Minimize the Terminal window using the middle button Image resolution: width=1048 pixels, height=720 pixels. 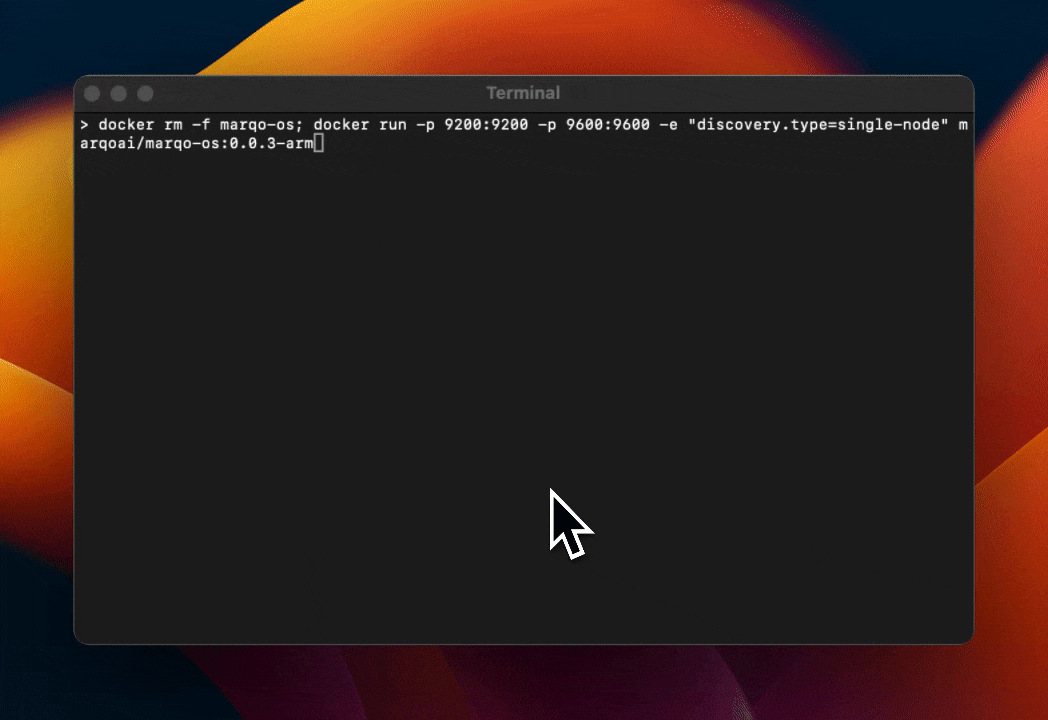point(119,93)
